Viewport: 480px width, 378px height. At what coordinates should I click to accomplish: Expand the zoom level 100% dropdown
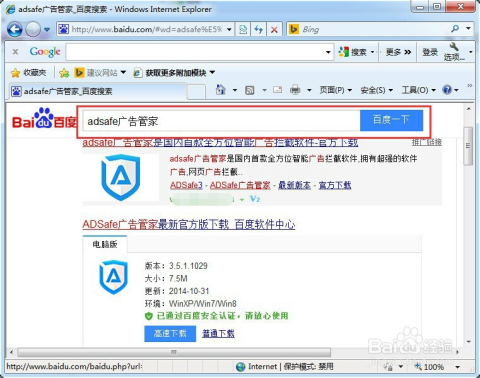click(x=458, y=367)
